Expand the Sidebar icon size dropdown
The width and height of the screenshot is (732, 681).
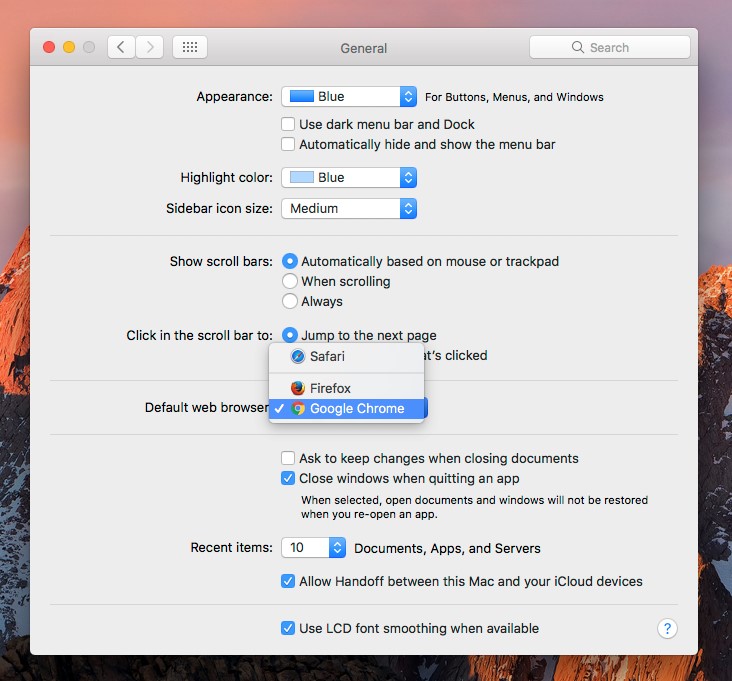[x=348, y=209]
